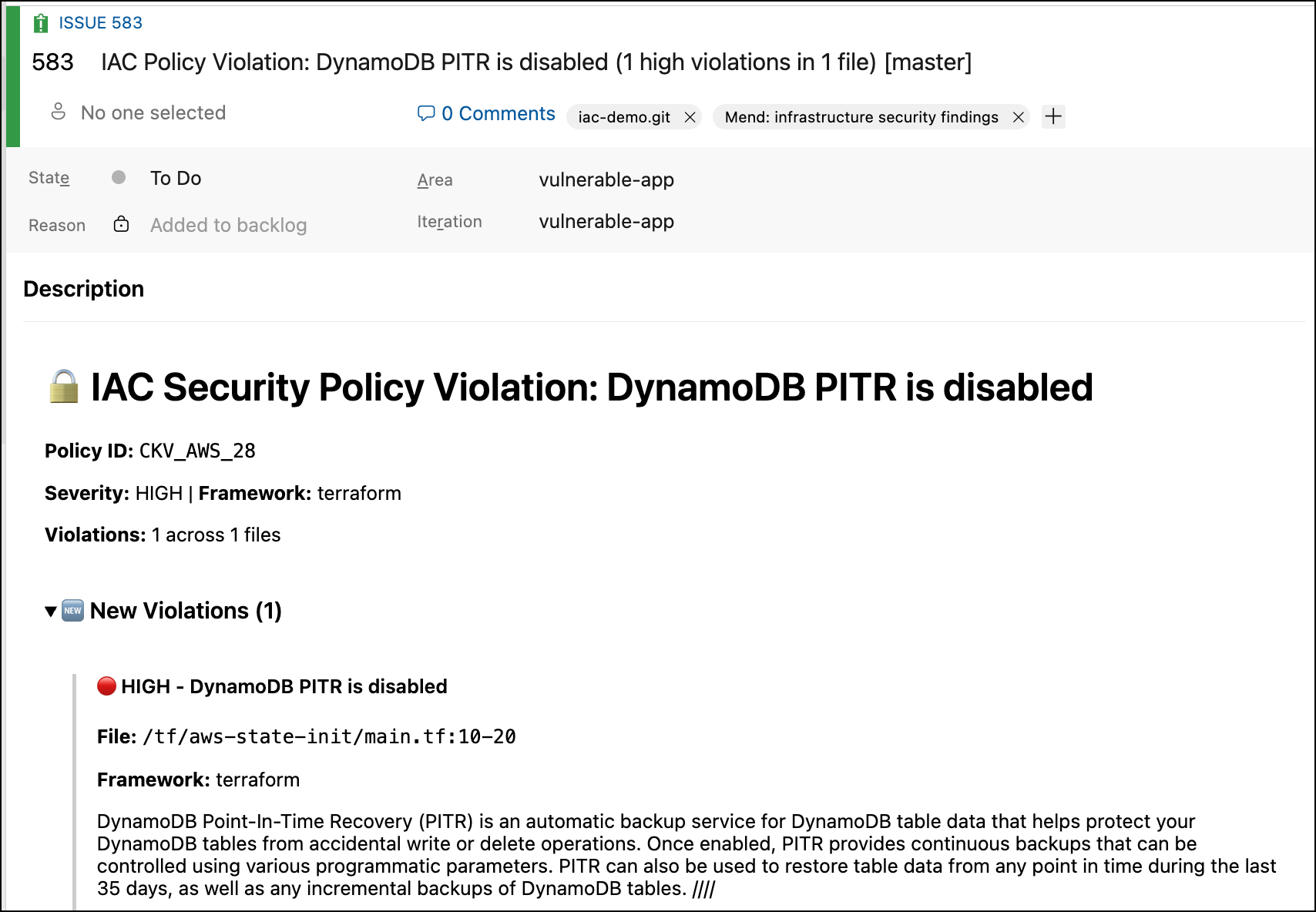The height and width of the screenshot is (912, 1316).
Task: Click the IAC Security Policy Violation heading
Action: pyautogui.click(x=592, y=387)
